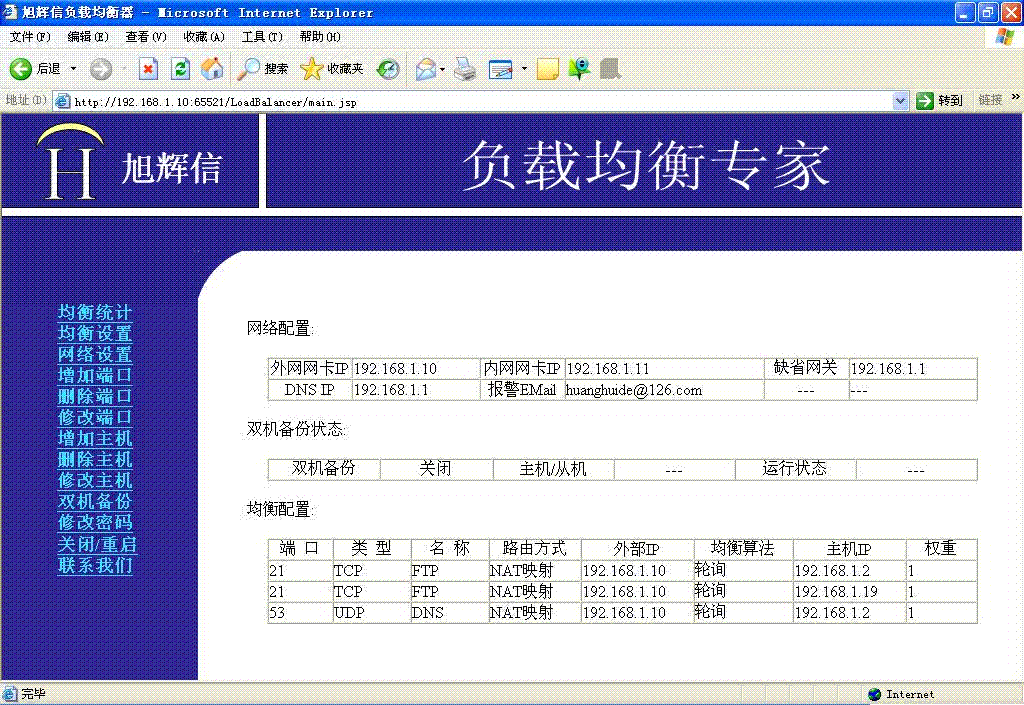Screen dimensions: 1024x705
Task: Click the 缺省网关 label cell
Action: [806, 368]
